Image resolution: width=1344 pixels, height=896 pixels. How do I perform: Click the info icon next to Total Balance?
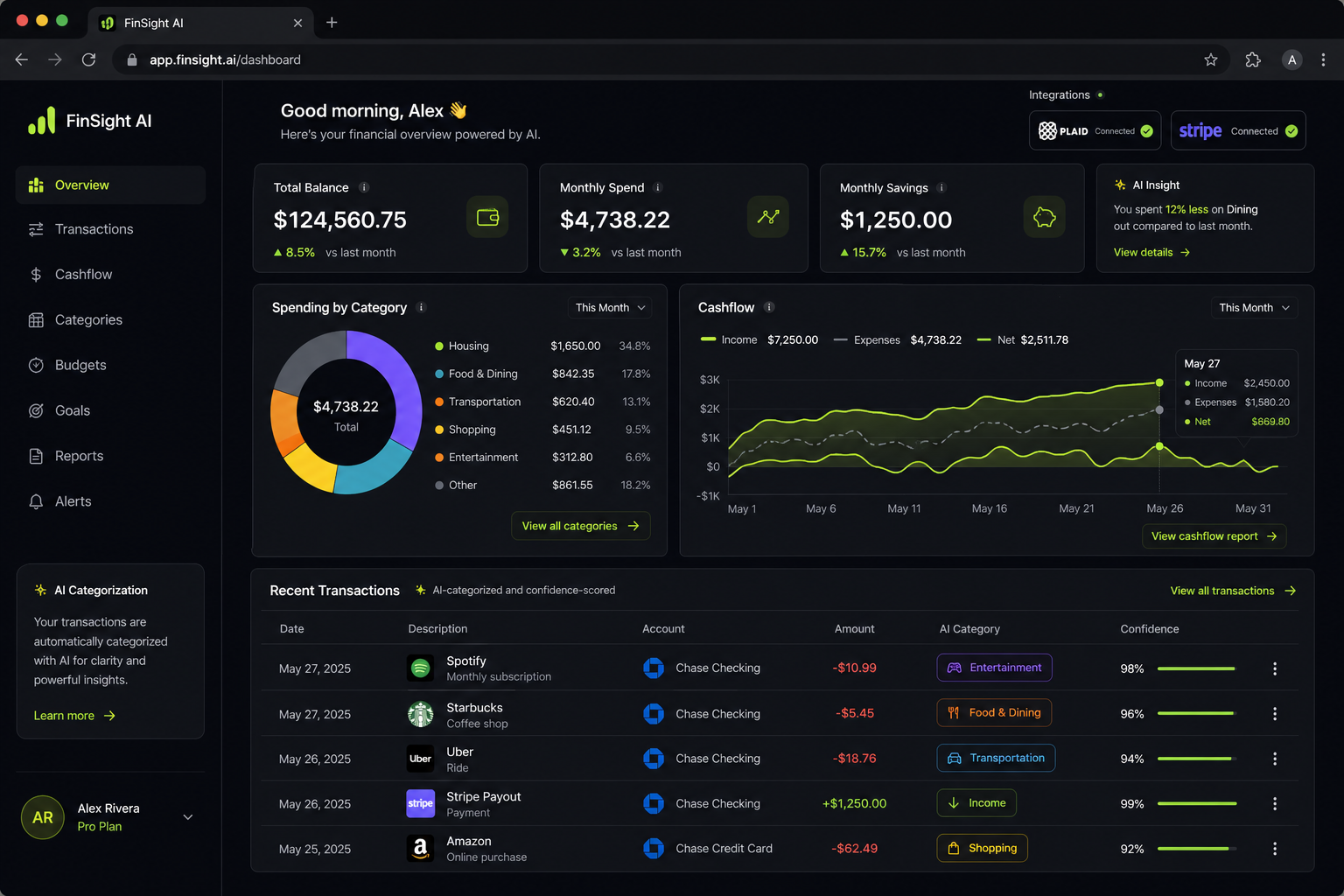pyautogui.click(x=364, y=187)
